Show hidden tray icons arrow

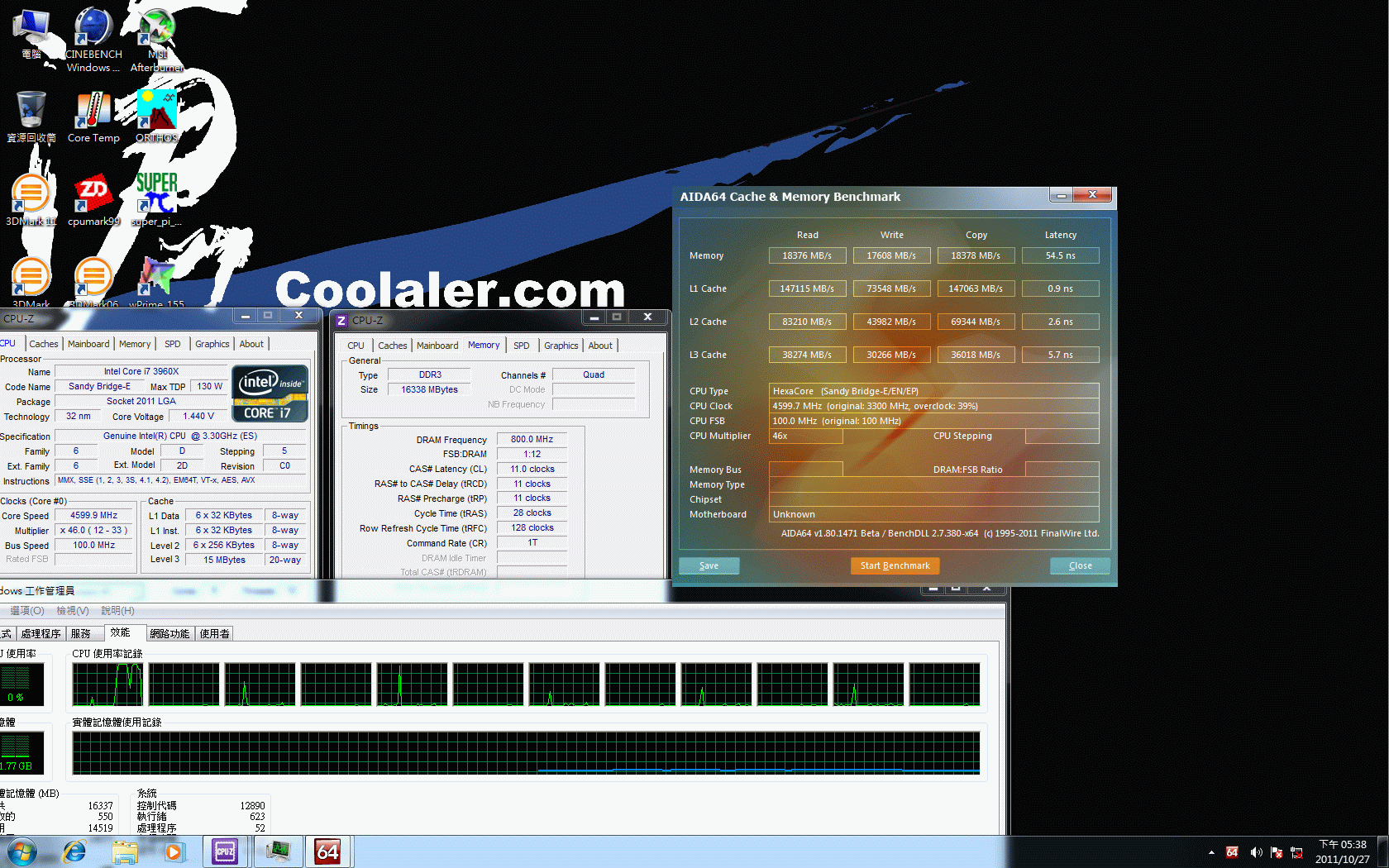(x=1211, y=852)
